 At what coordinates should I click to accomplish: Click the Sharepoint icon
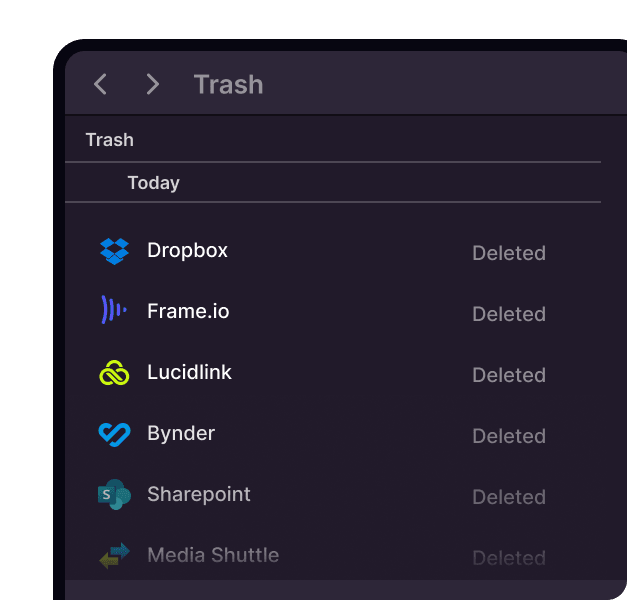[x=115, y=495]
